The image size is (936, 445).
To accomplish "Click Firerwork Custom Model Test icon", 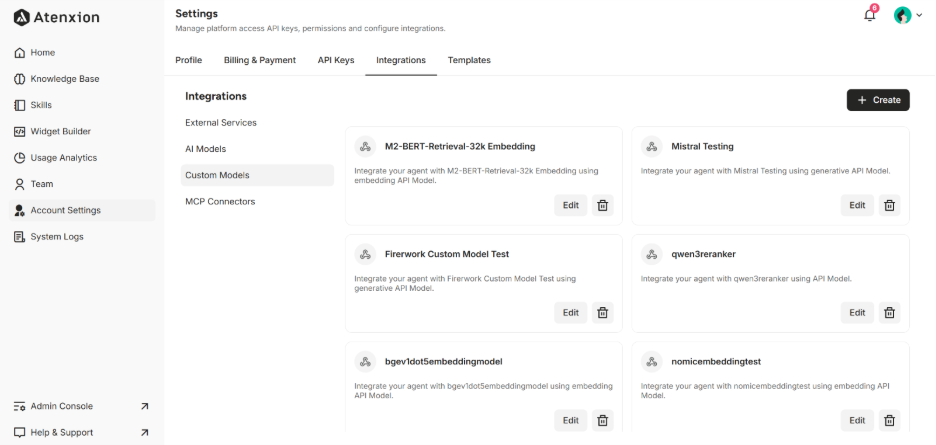I will (365, 254).
